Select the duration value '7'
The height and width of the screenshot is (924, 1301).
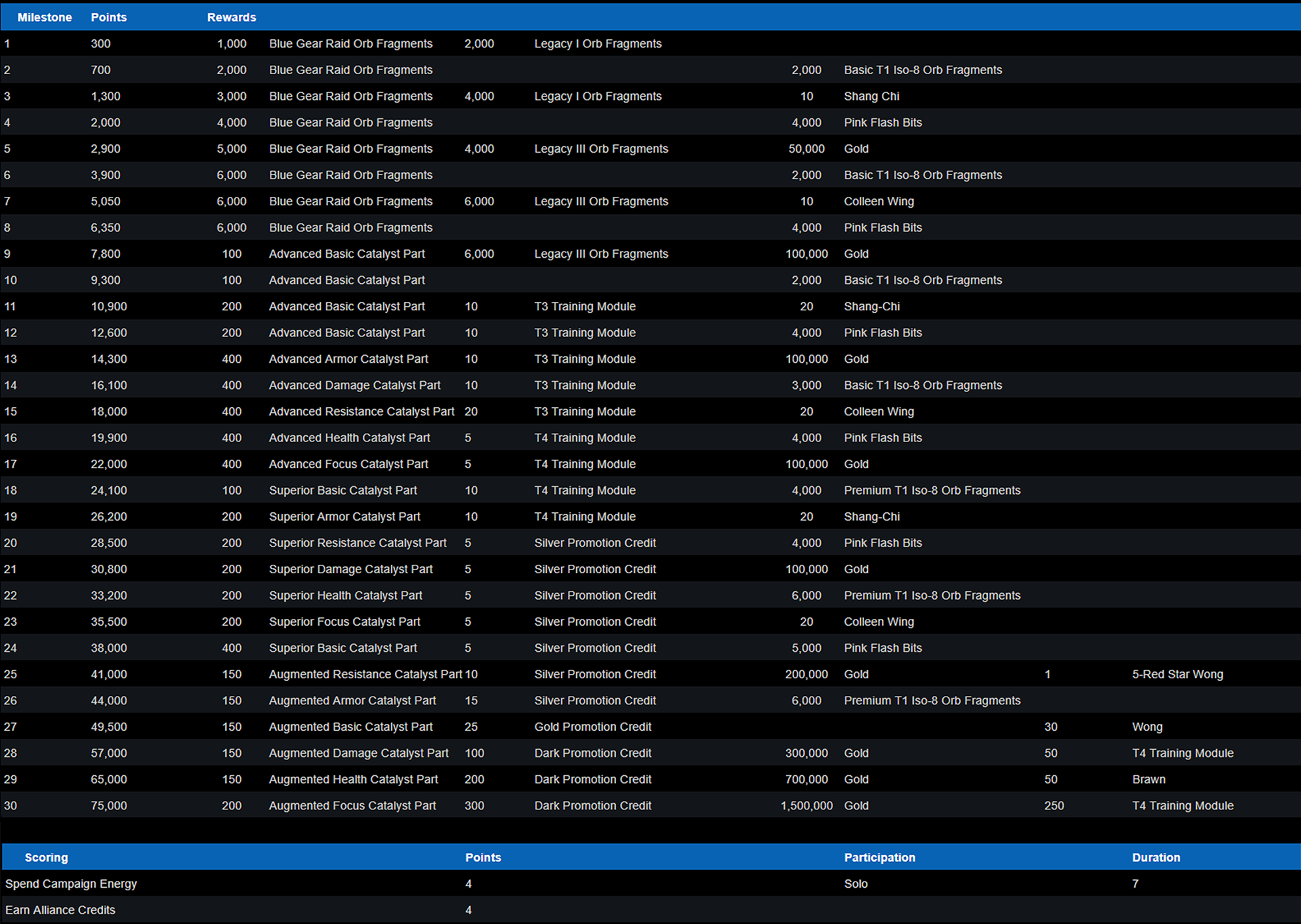tap(1136, 884)
